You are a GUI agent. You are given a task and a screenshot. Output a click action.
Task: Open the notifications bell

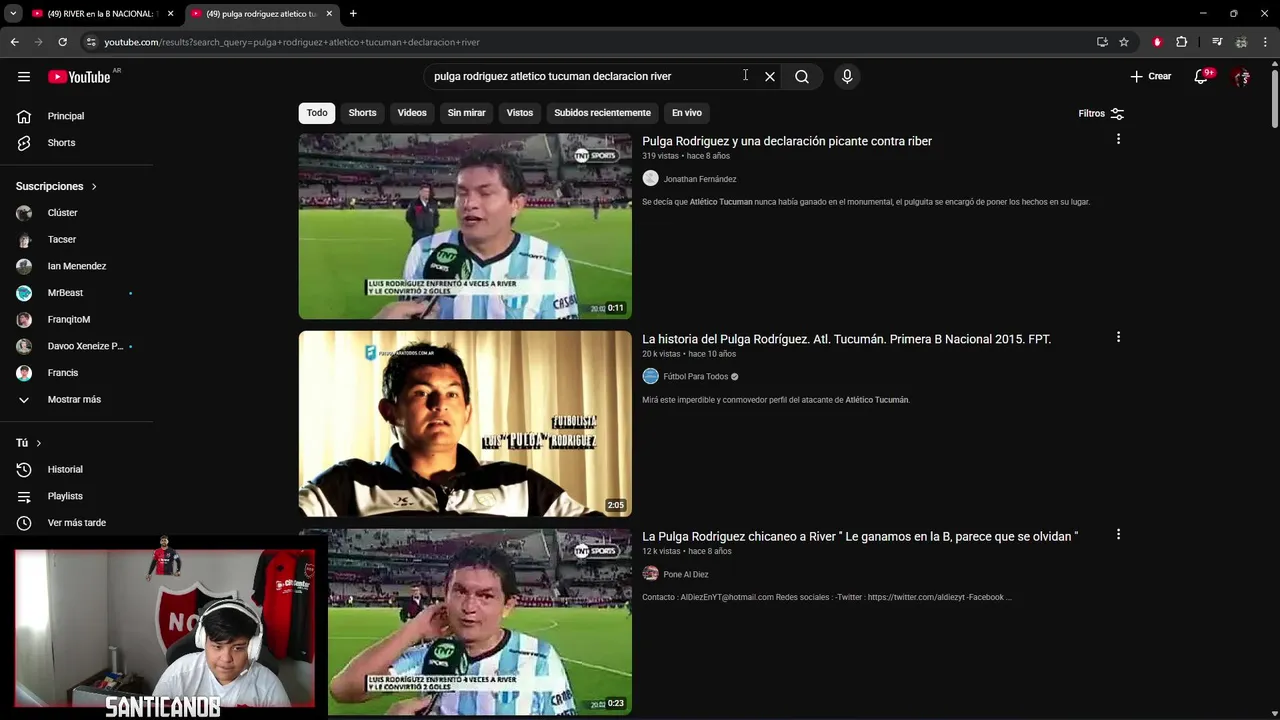click(x=1202, y=77)
